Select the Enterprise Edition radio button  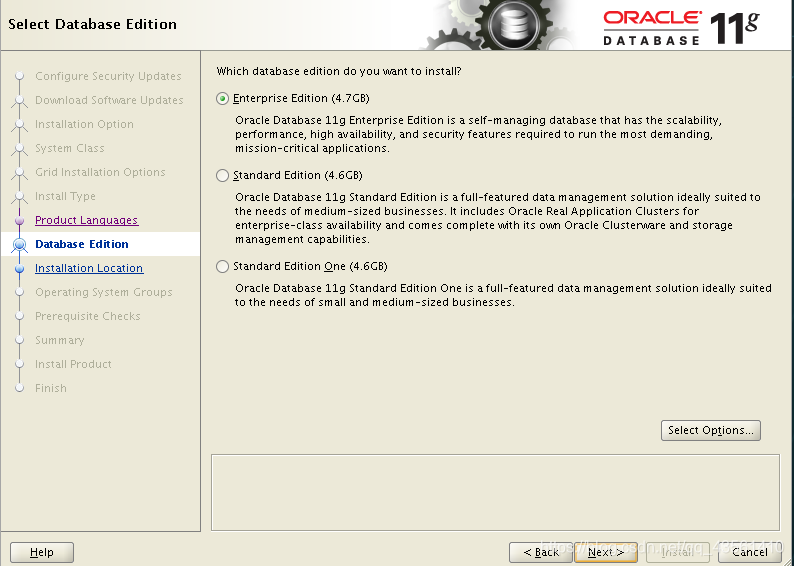[x=222, y=98]
